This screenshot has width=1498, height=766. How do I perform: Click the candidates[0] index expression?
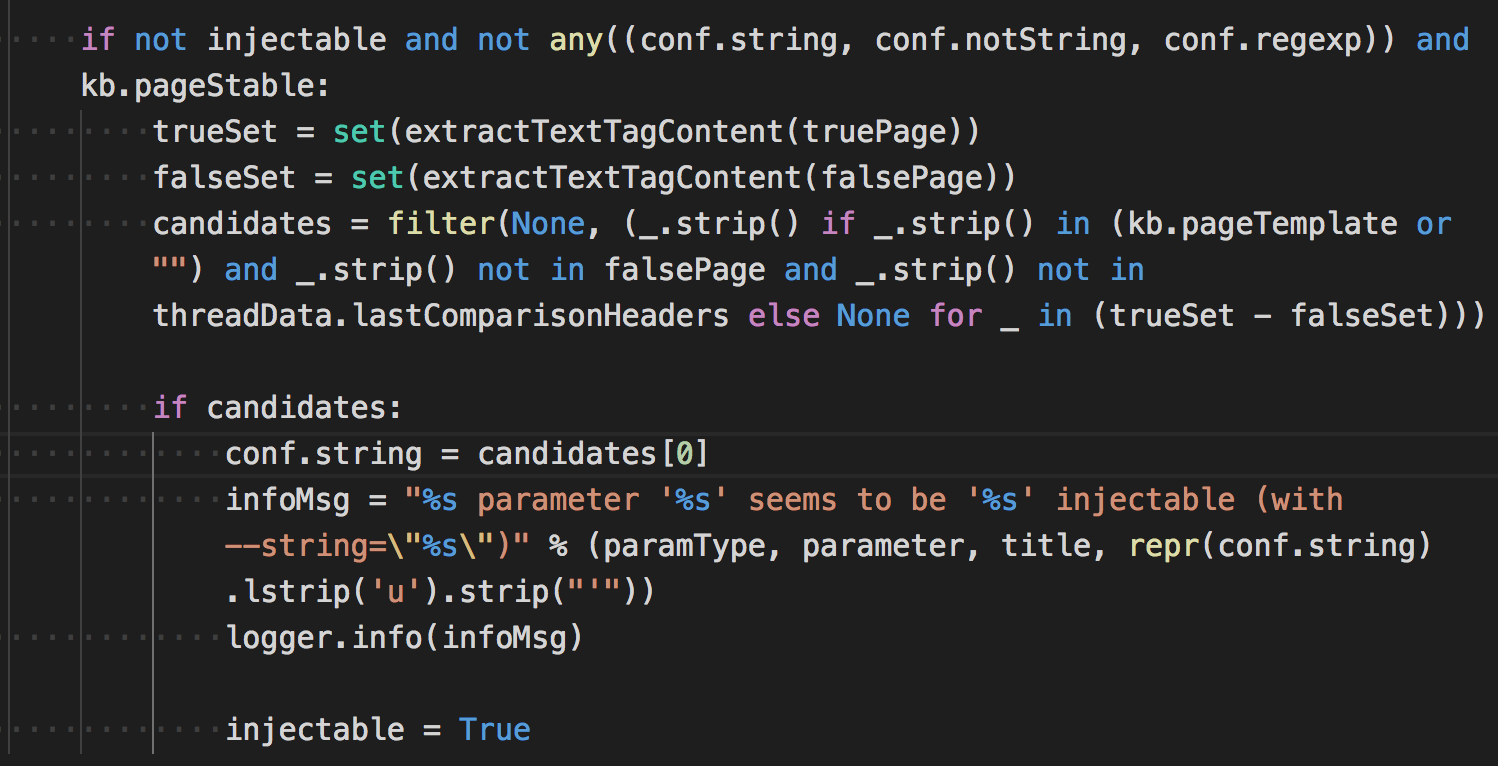click(x=594, y=454)
